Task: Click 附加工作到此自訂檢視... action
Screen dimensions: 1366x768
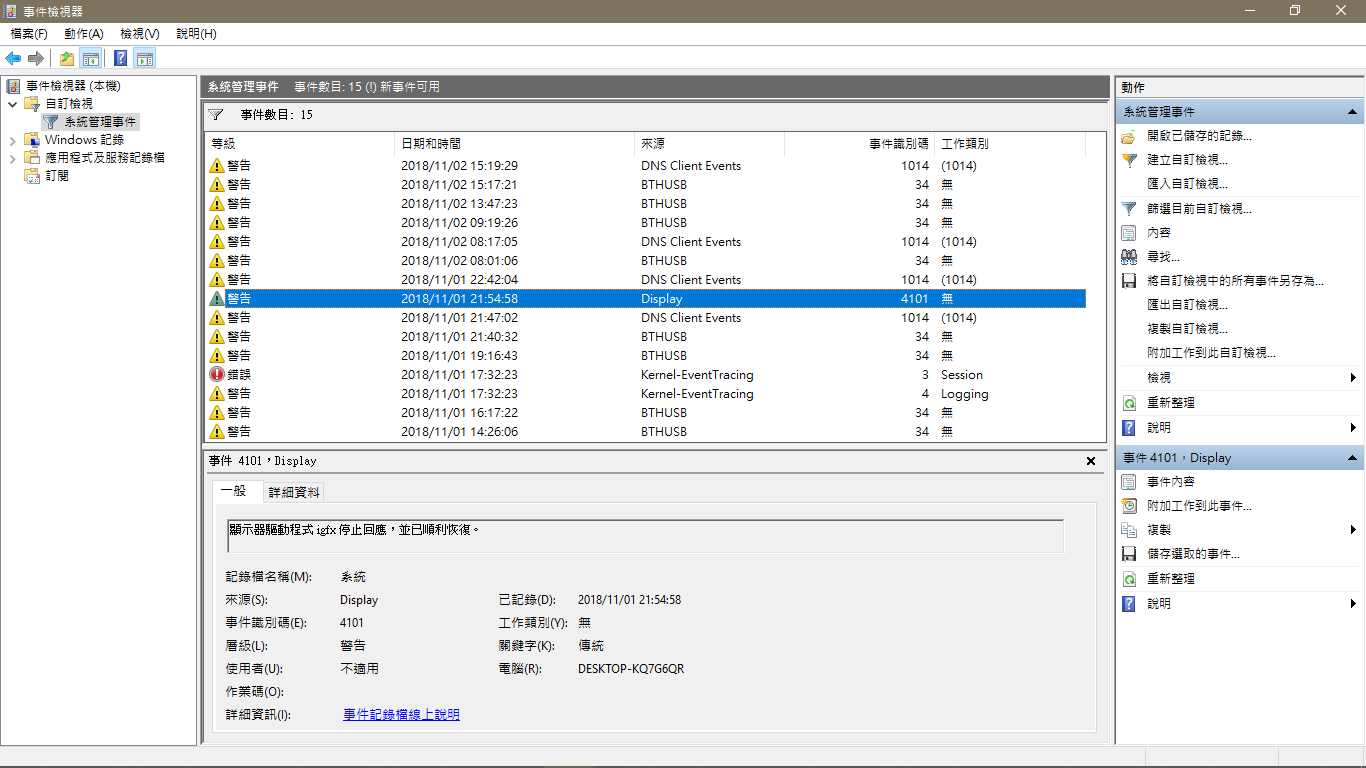Action: (x=1211, y=353)
